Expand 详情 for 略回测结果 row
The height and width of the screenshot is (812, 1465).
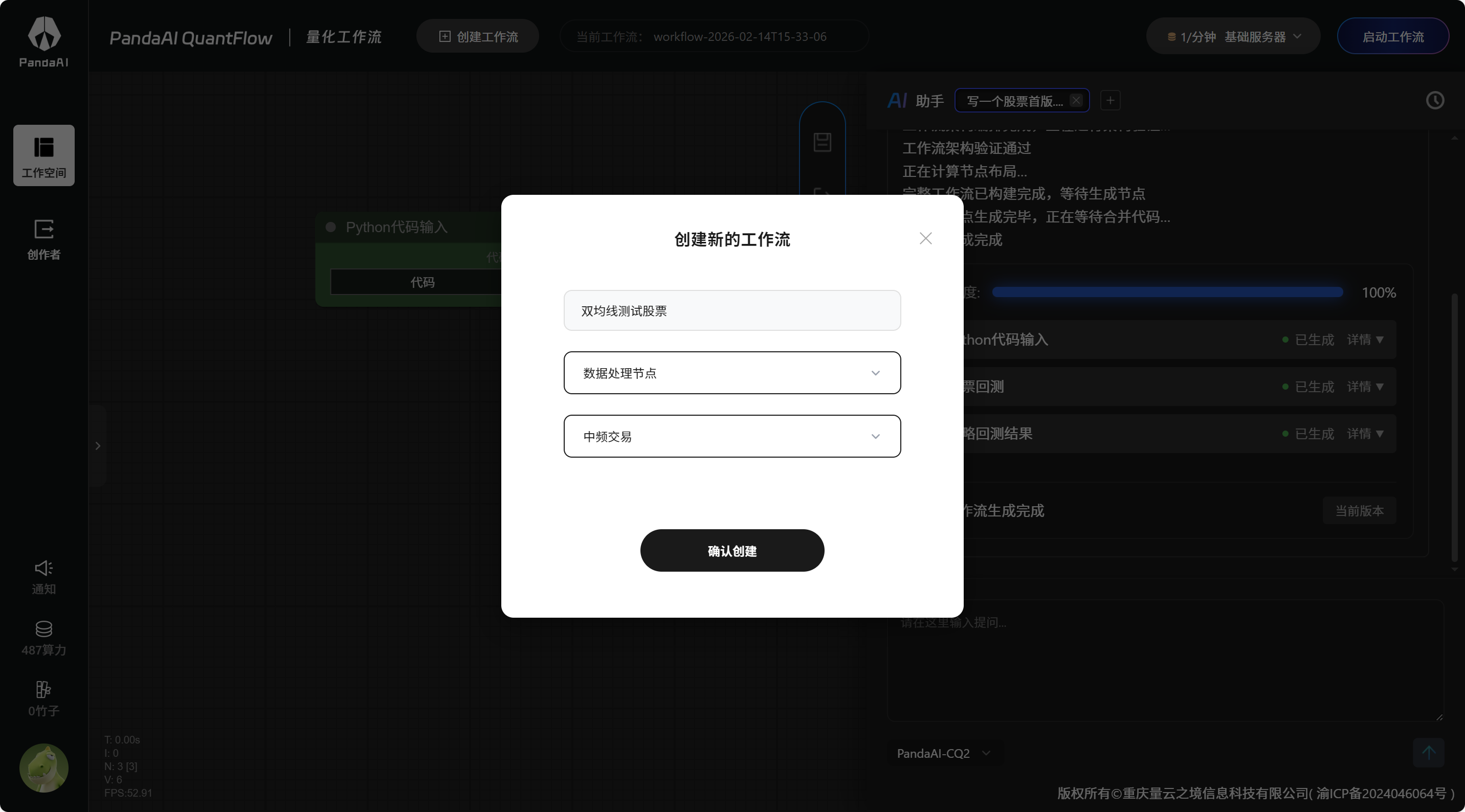pos(1365,434)
